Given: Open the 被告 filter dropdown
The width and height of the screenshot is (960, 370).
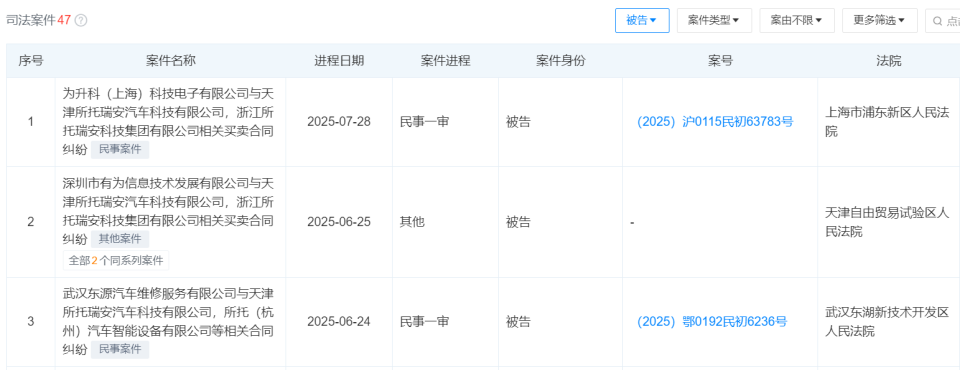Looking at the screenshot, I should pyautogui.click(x=642, y=20).
